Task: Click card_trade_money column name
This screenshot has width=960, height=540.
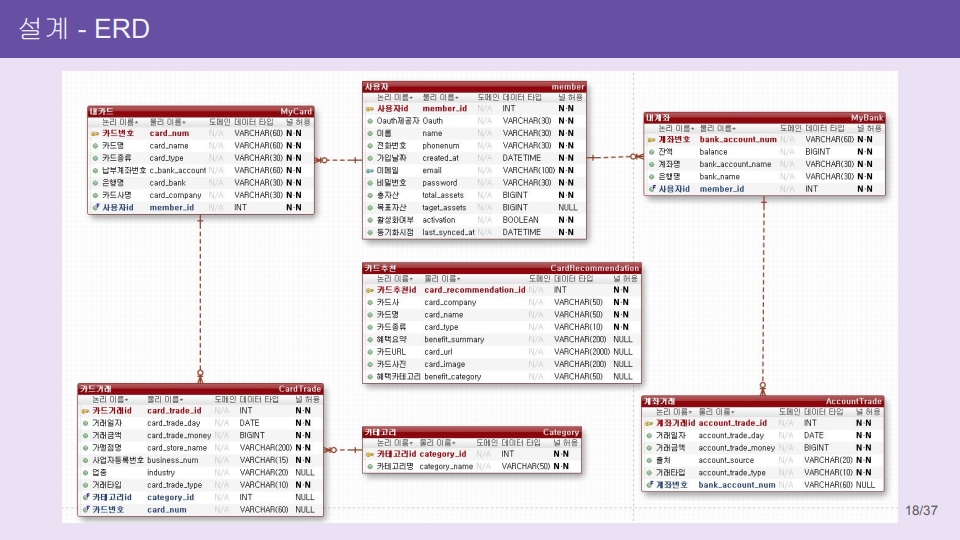Action: tap(179, 435)
